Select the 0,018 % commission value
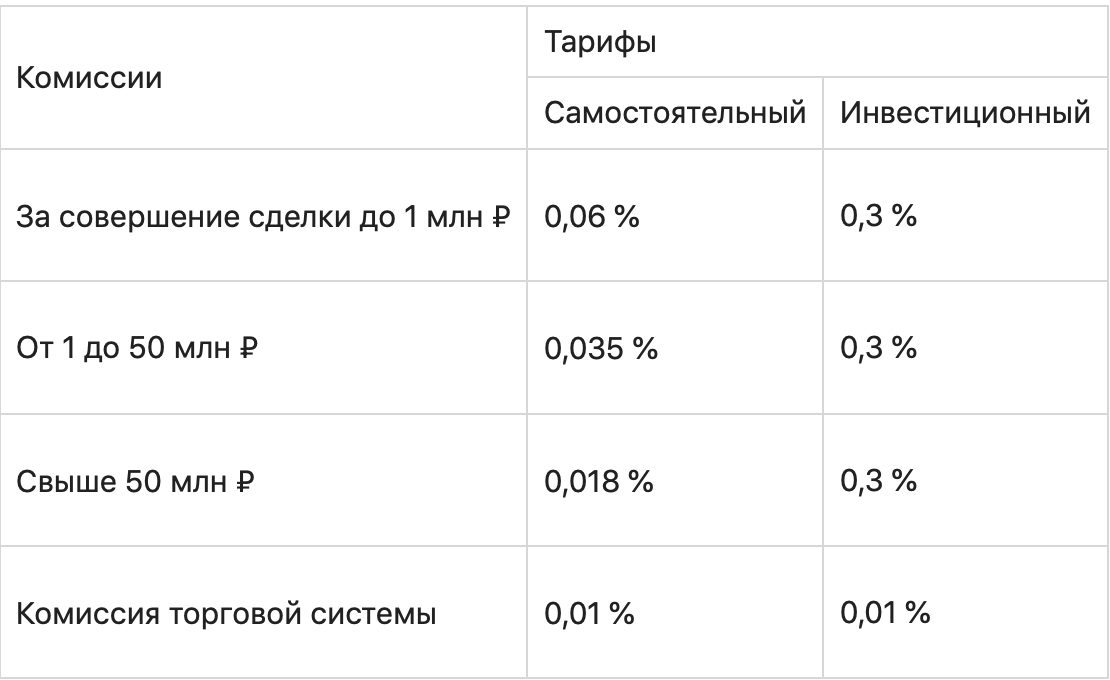This screenshot has width=1110, height=680. coord(599,481)
